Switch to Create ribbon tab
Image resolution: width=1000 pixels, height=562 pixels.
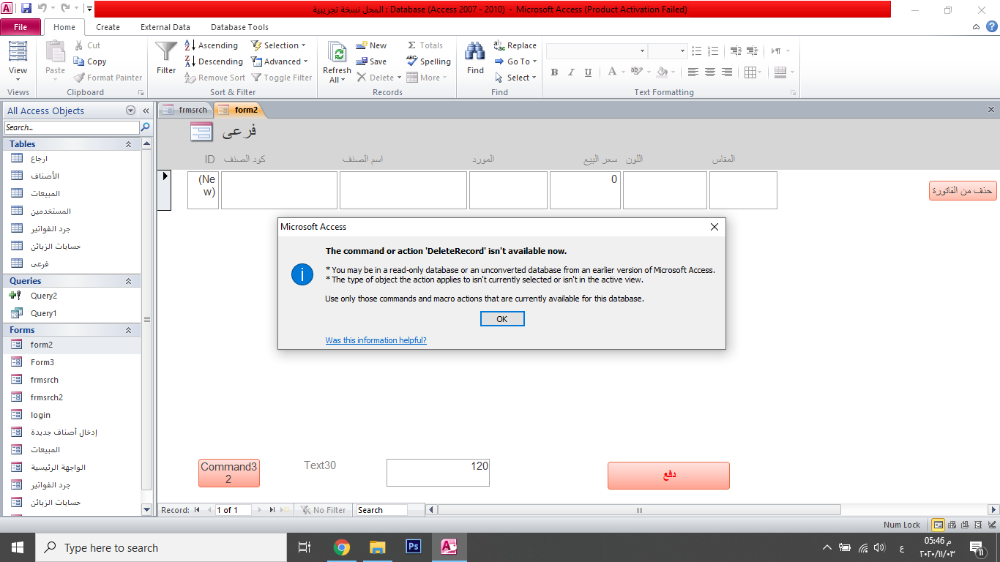pyautogui.click(x=108, y=27)
